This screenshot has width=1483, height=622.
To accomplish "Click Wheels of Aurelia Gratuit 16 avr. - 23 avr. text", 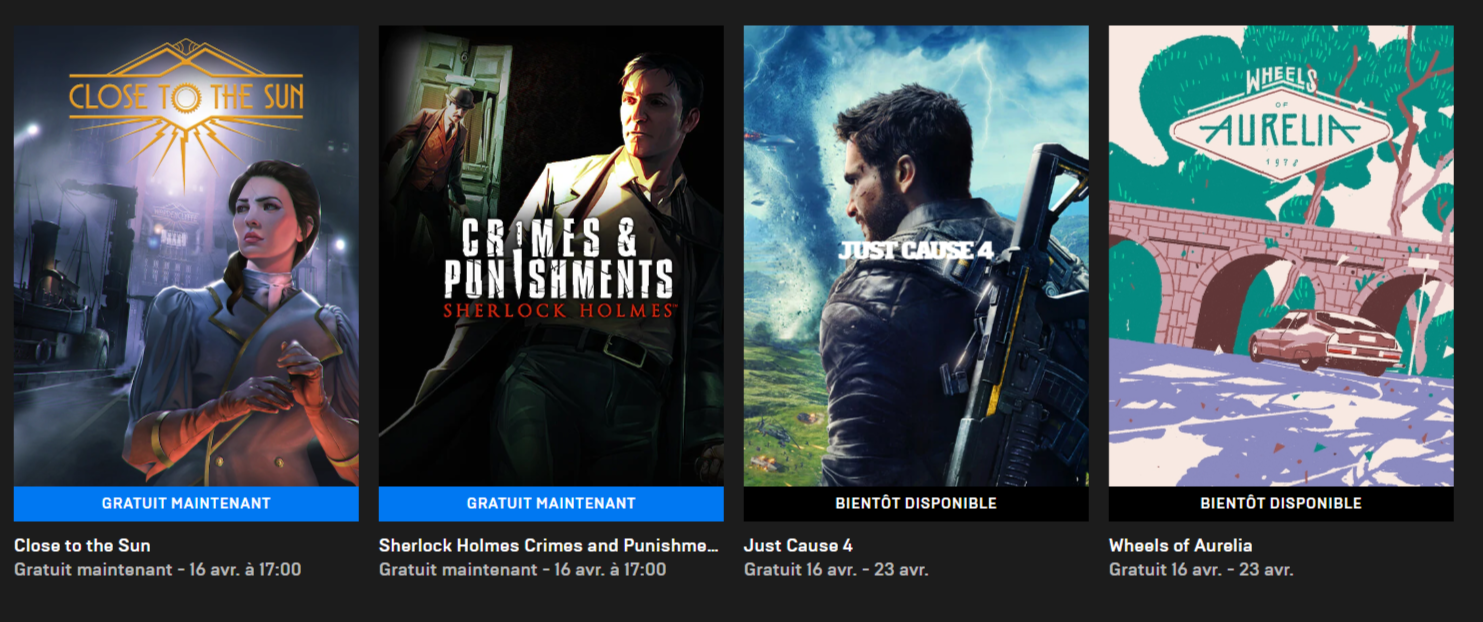I will pyautogui.click(x=1201, y=570).
